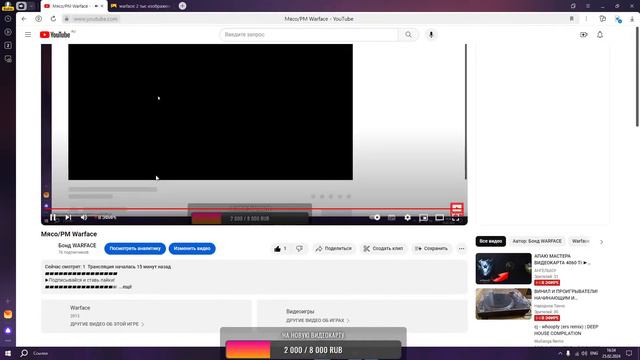The image size is (640, 360).
Task: Skip to the next video
Action: point(68,218)
